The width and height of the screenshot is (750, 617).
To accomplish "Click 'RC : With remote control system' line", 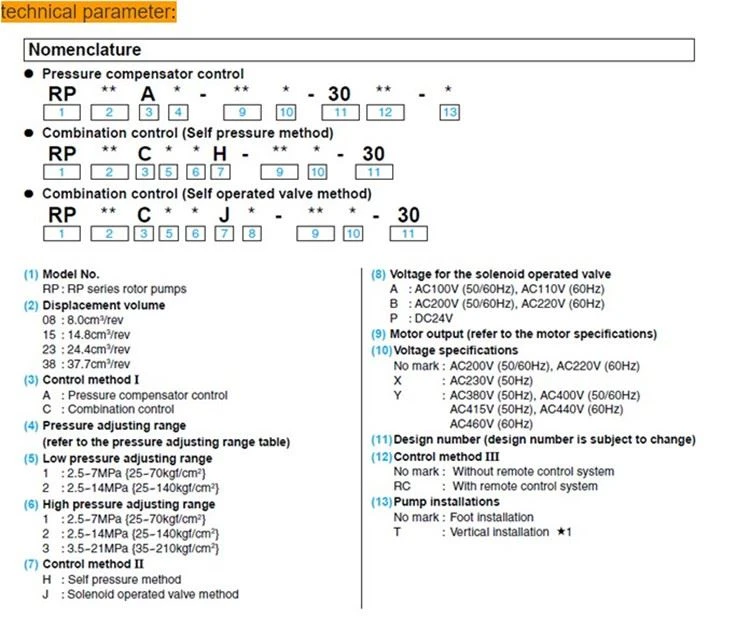I will [496, 486].
